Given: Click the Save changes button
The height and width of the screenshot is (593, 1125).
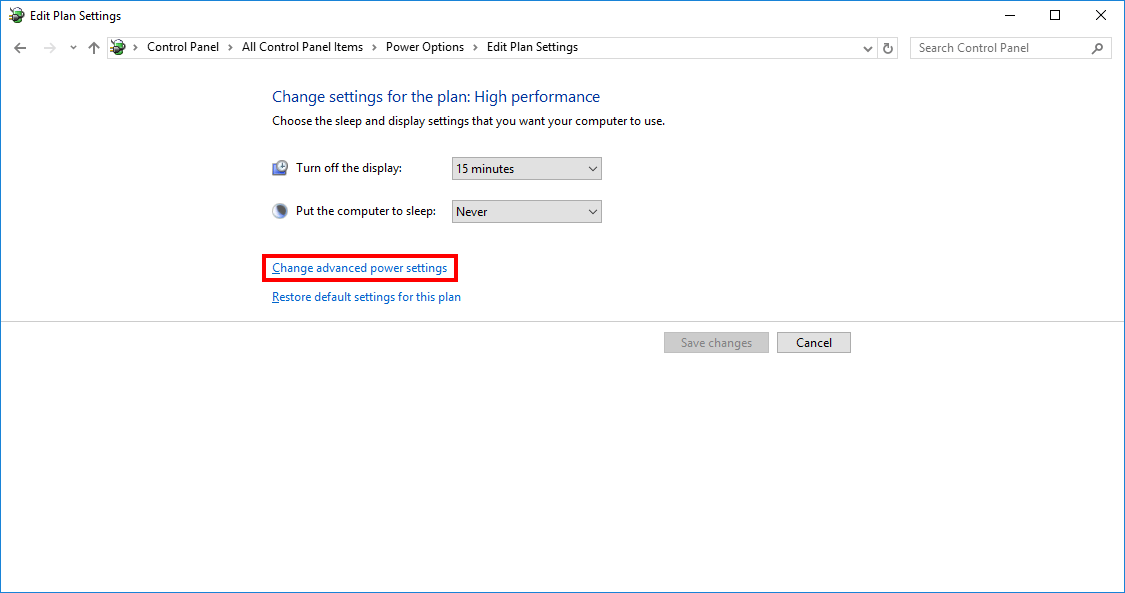Looking at the screenshot, I should [716, 342].
